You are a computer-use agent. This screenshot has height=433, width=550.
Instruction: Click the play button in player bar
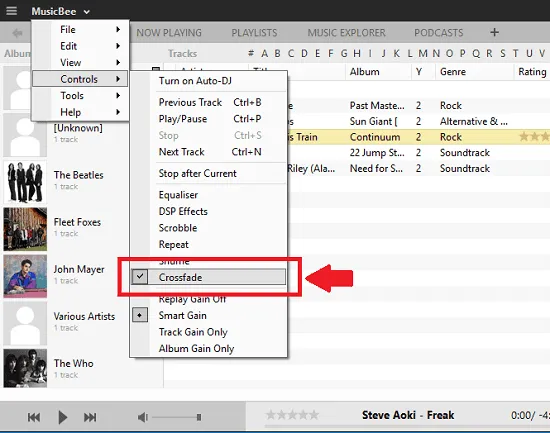click(62, 417)
